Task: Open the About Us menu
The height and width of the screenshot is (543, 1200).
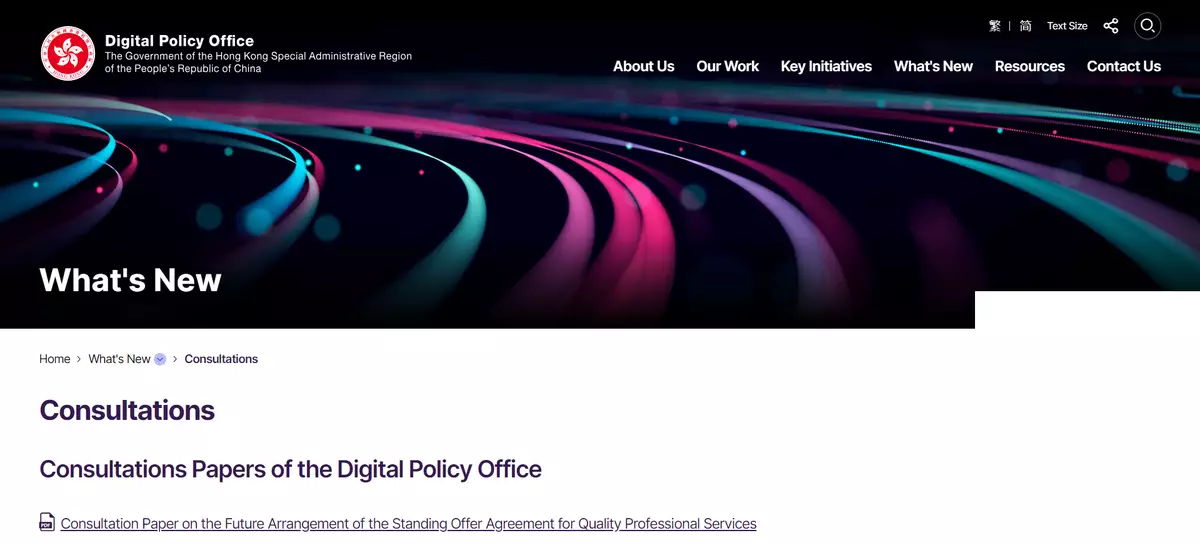Action: pos(643,66)
